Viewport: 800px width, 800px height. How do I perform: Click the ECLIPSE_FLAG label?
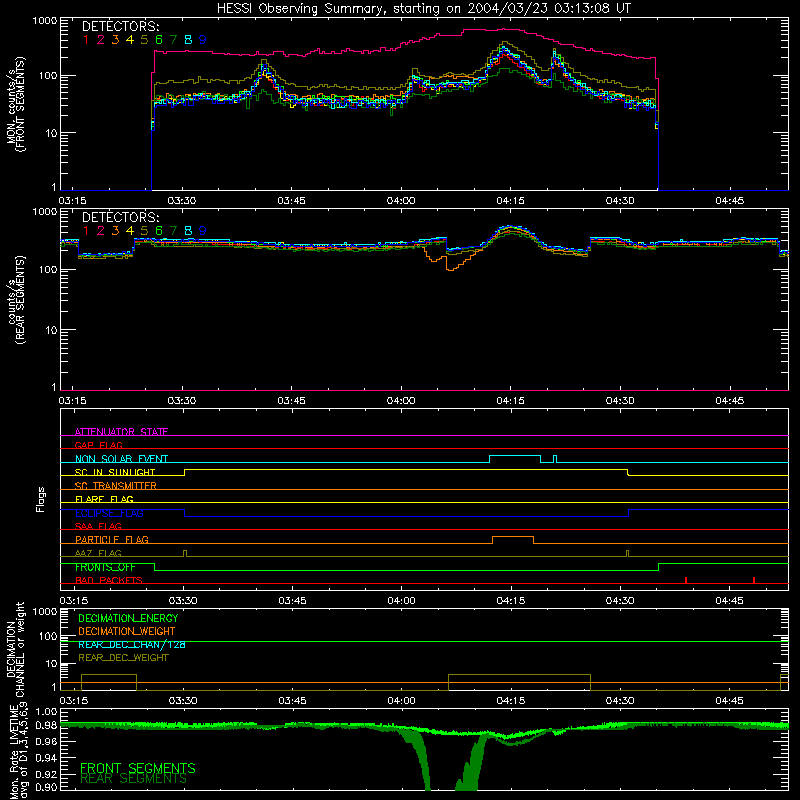[x=109, y=513]
